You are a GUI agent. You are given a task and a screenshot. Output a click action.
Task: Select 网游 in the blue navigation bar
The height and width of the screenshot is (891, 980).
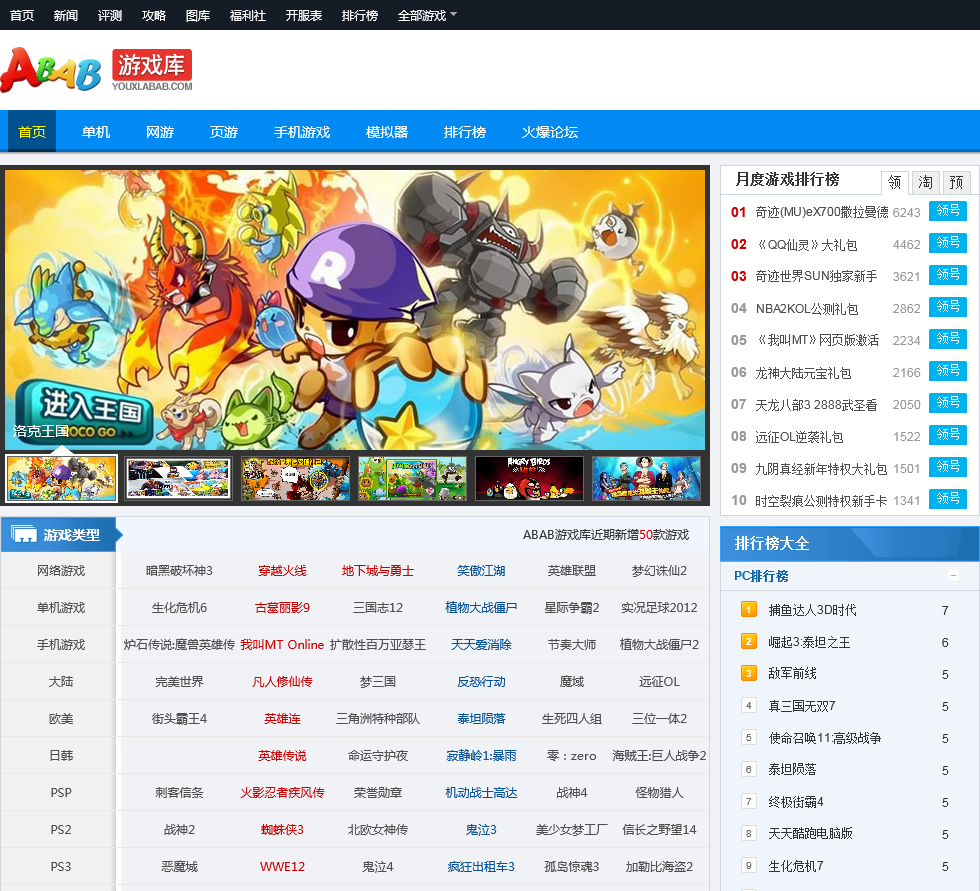pyautogui.click(x=160, y=132)
